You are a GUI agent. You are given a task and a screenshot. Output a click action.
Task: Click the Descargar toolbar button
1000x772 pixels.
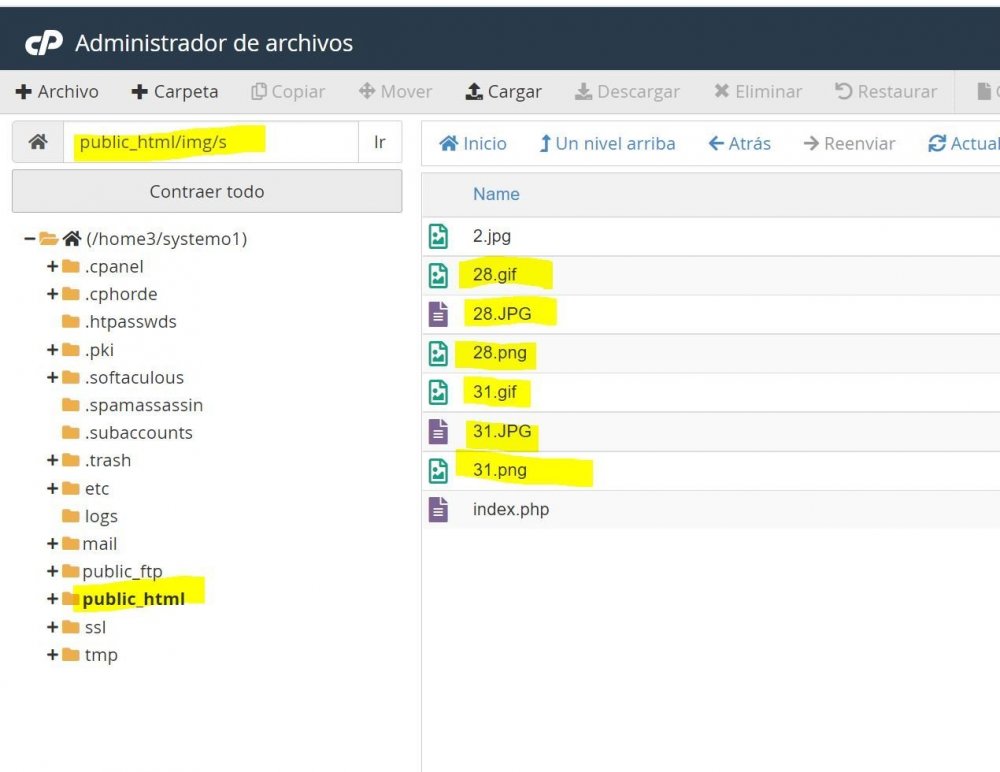coord(627,91)
